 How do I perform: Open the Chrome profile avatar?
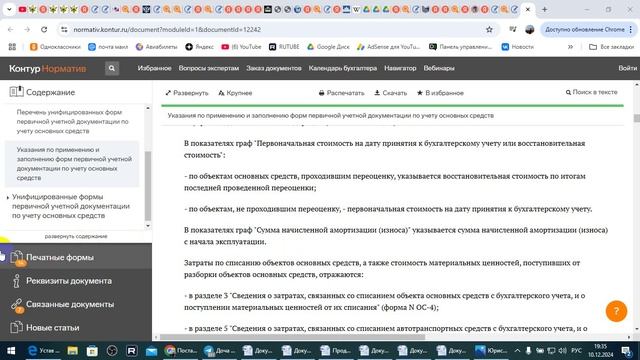coord(529,29)
